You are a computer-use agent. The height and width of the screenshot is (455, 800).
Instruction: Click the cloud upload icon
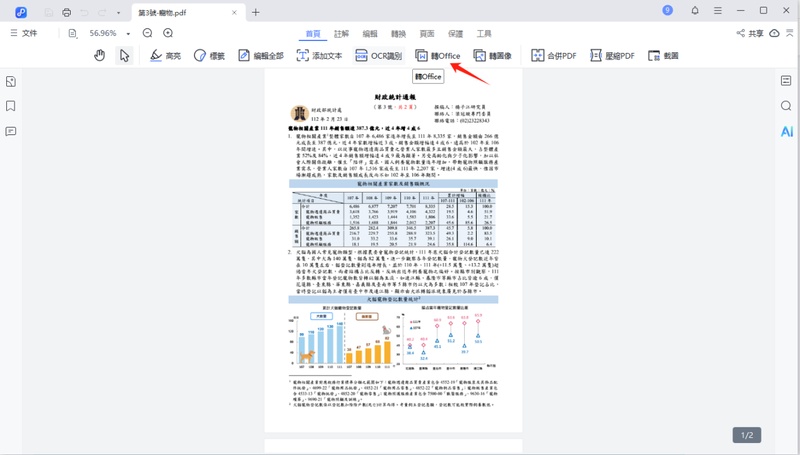(x=774, y=33)
